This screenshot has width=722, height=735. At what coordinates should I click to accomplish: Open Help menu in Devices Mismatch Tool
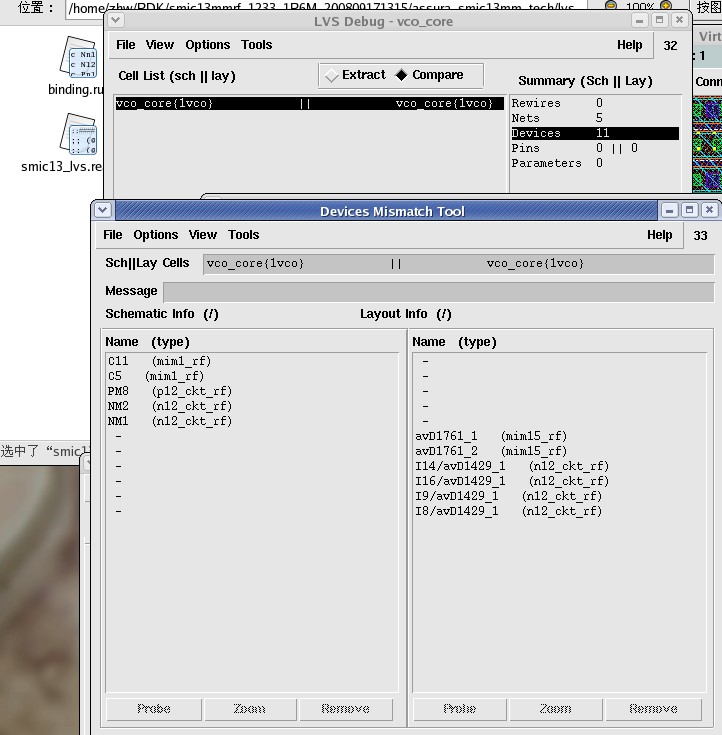pyautogui.click(x=659, y=234)
